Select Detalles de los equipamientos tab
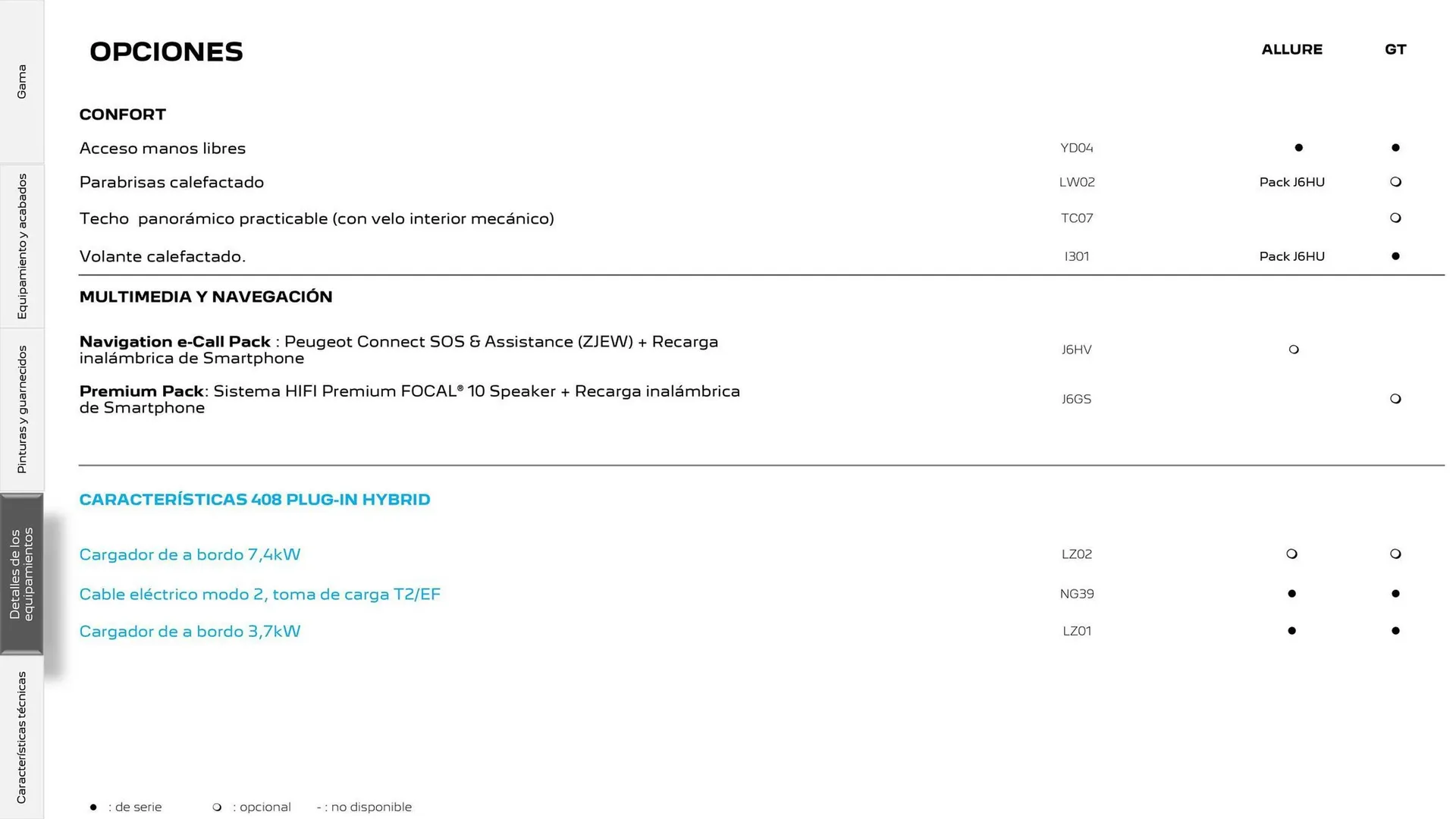The width and height of the screenshot is (1456, 819). (21, 573)
